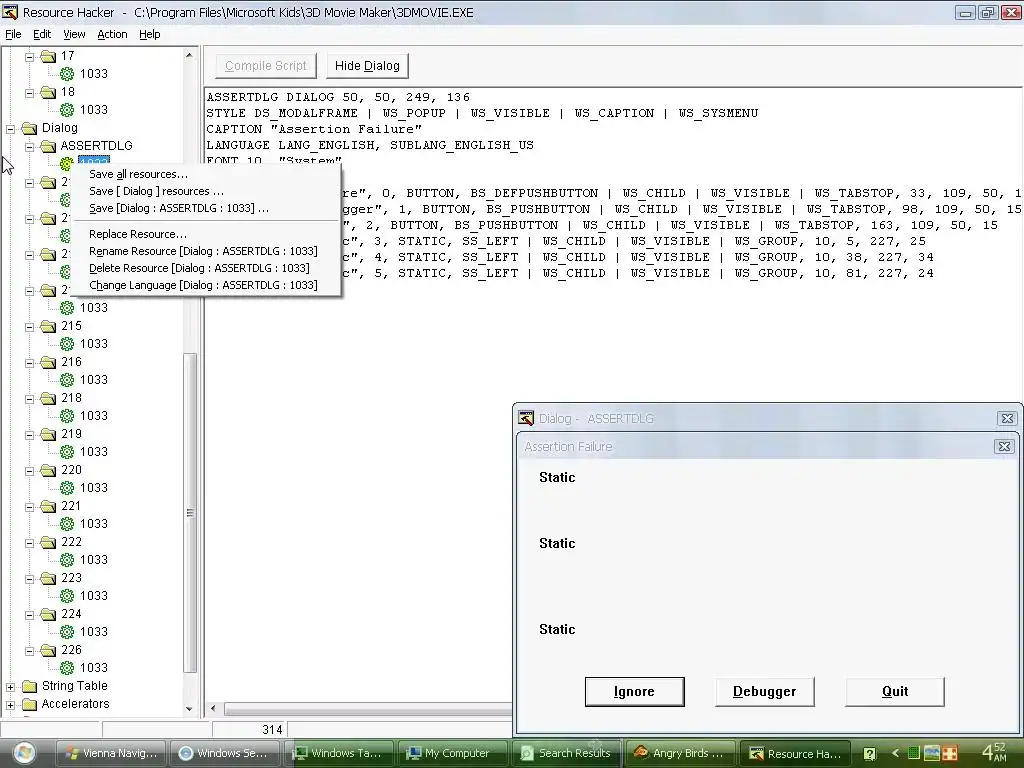This screenshot has height=768, width=1024.
Task: Click the CAPTION "Assertion Failure" script line
Action: click(x=314, y=129)
